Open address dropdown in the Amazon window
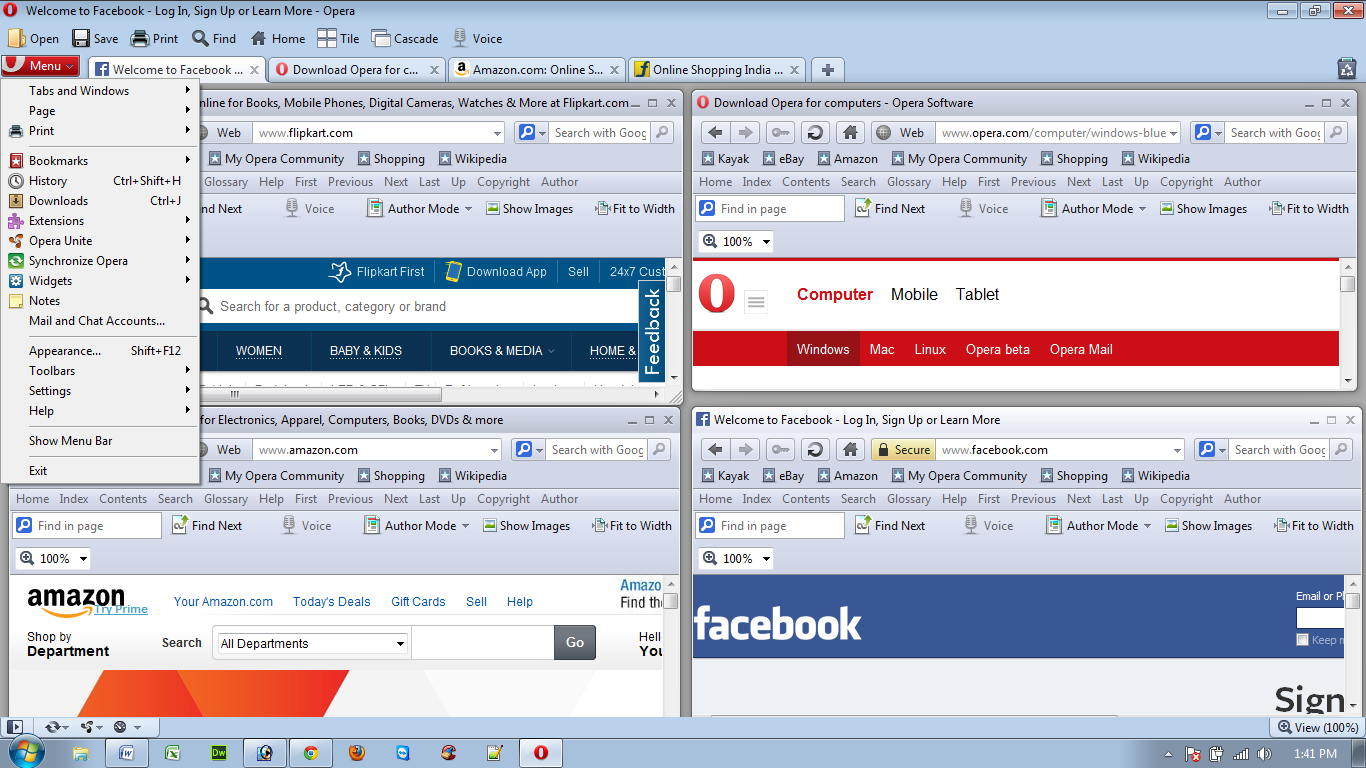 (494, 450)
